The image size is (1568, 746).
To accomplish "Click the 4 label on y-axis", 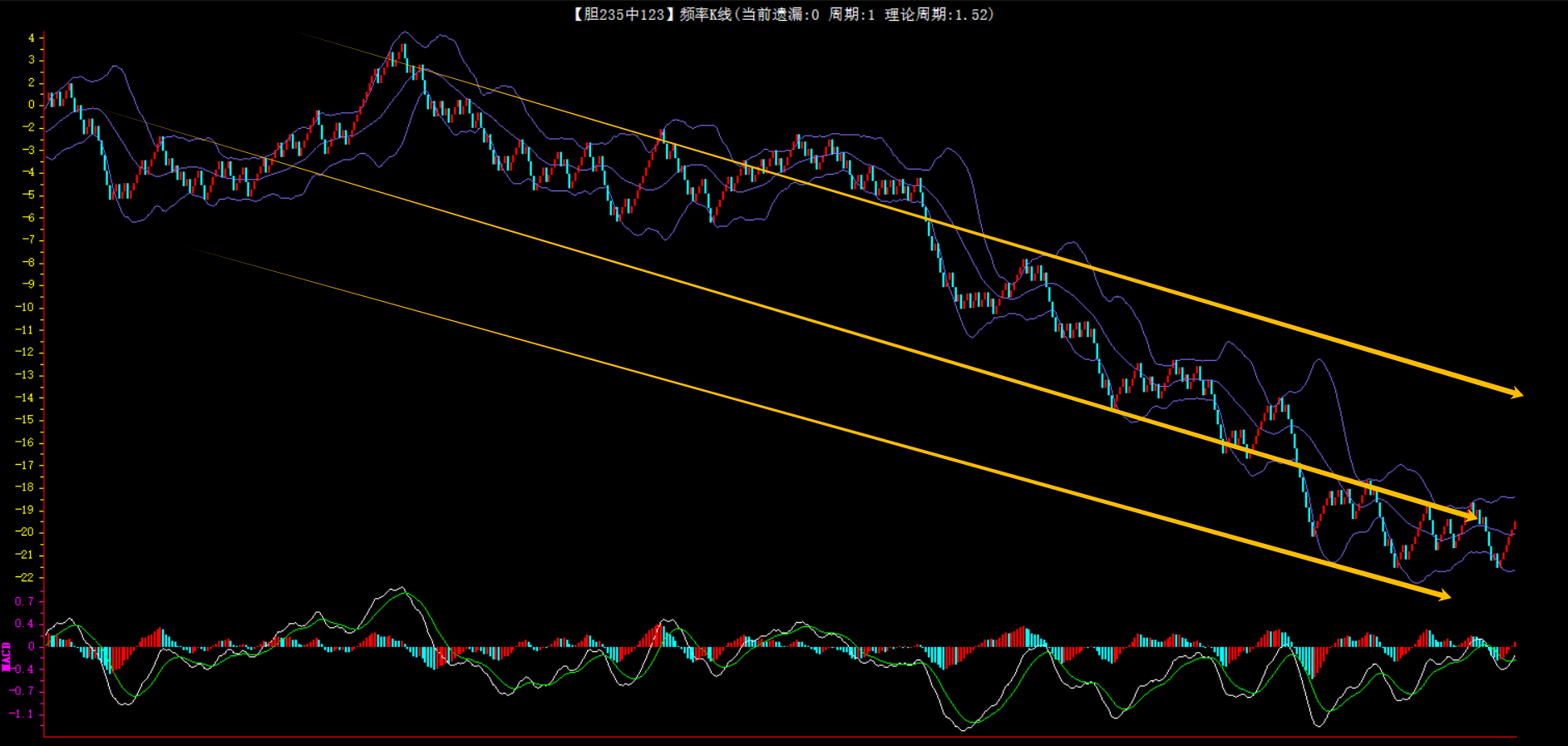I will 32,37.
